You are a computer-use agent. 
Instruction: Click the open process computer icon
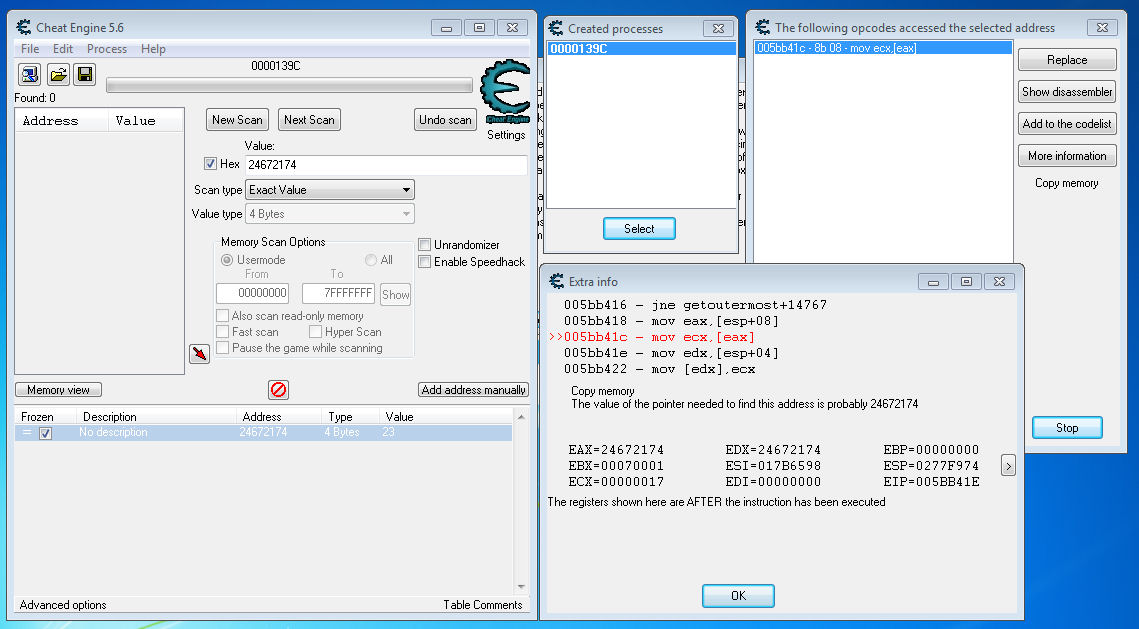click(x=30, y=74)
